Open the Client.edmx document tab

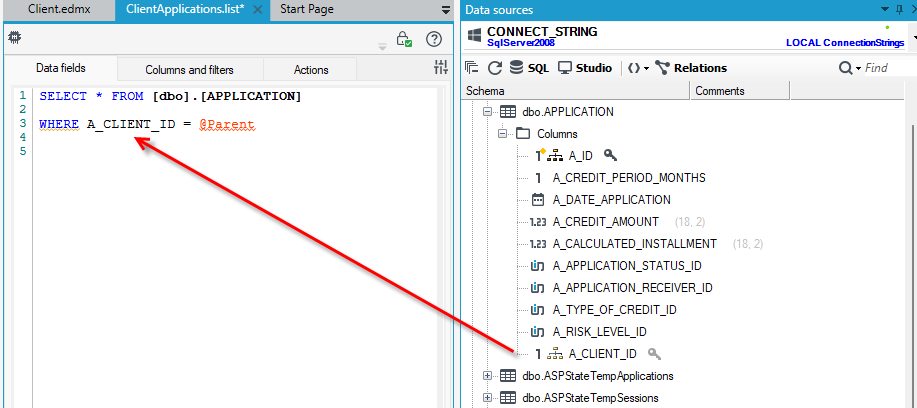(x=59, y=9)
